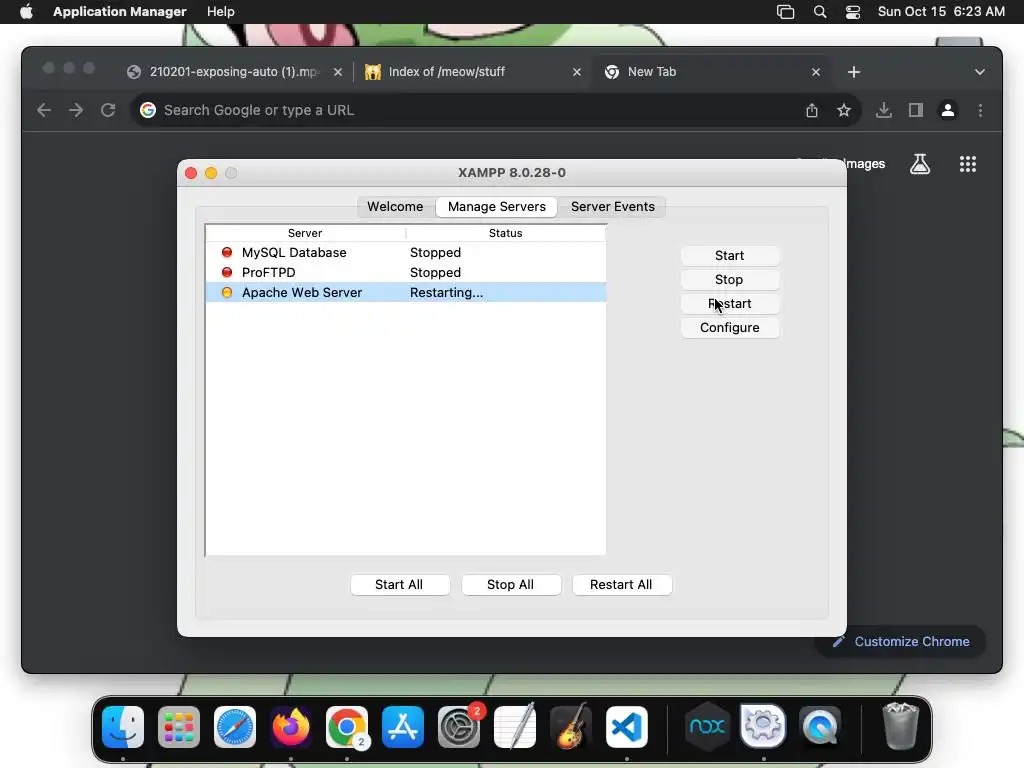Viewport: 1024px width, 768px height.
Task: Click the red status dot next to ProFTPD
Action: (227, 272)
